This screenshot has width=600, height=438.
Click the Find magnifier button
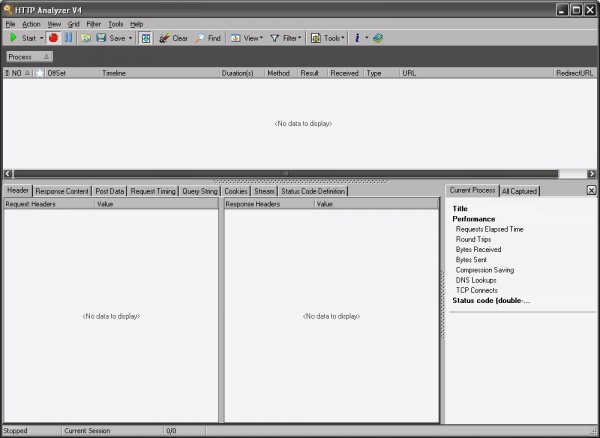pyautogui.click(x=208, y=38)
